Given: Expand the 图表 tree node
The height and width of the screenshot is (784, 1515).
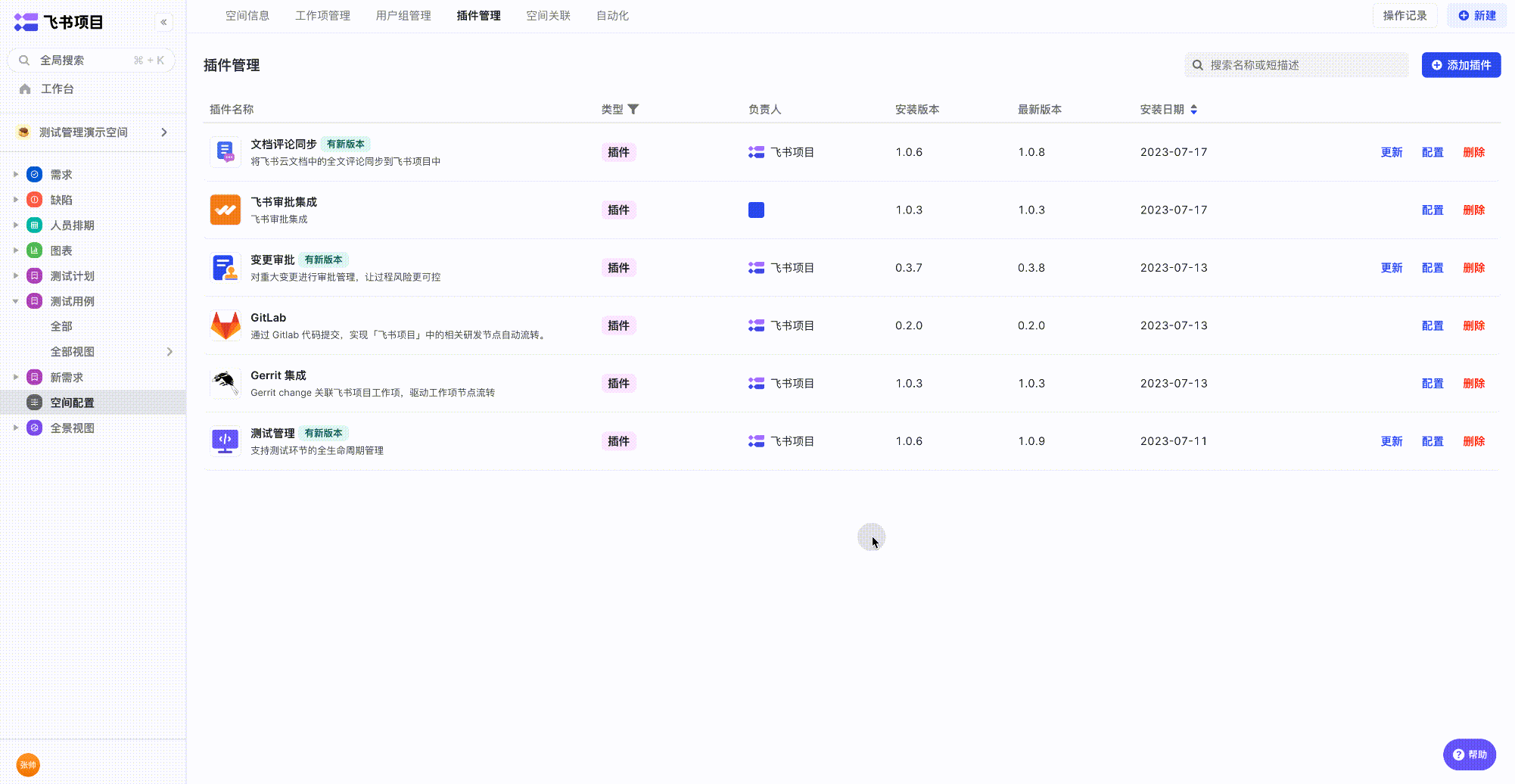Looking at the screenshot, I should (15, 250).
